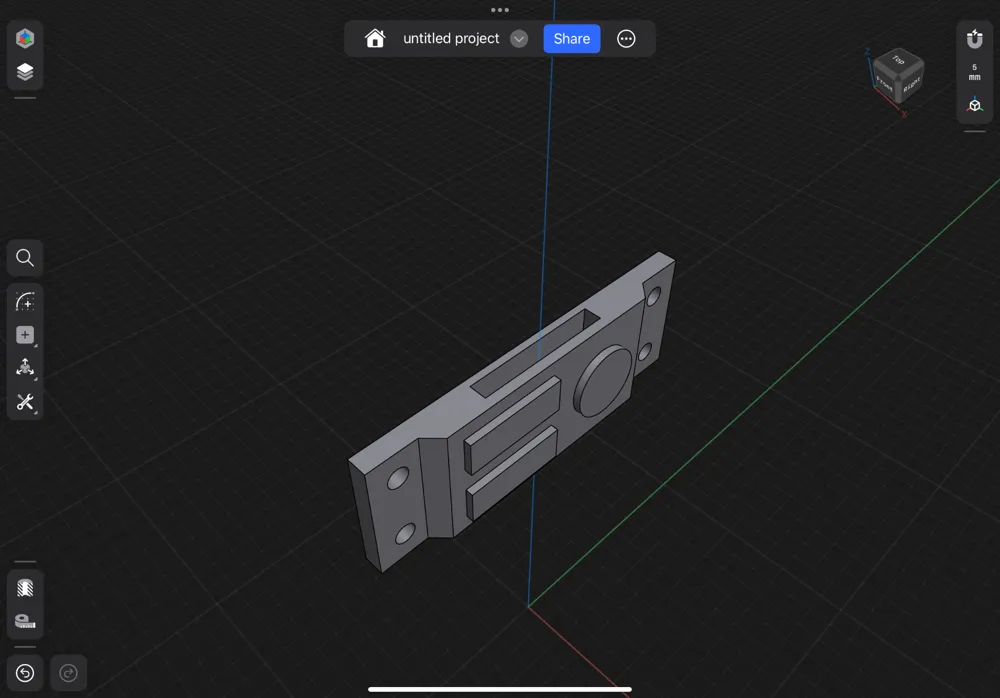Undo the last action

(25, 672)
